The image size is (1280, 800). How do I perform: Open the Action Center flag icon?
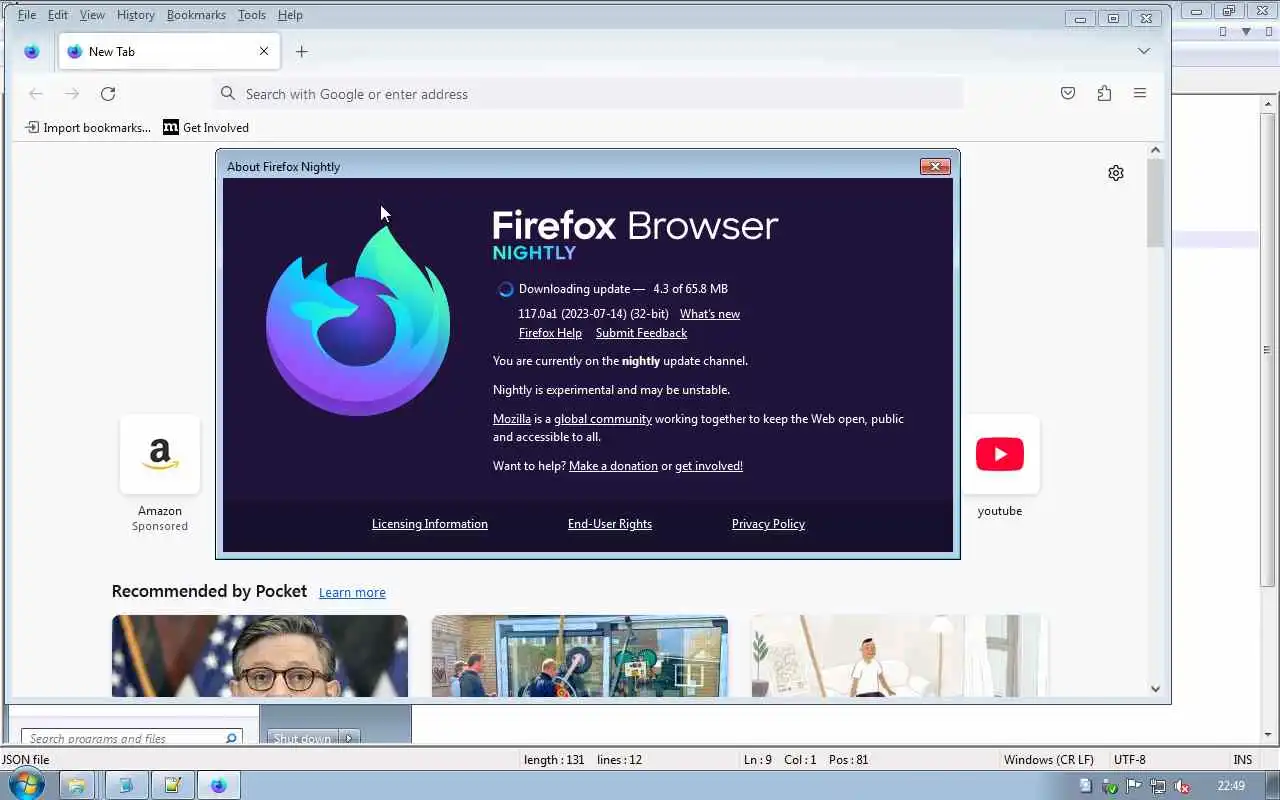1134,786
